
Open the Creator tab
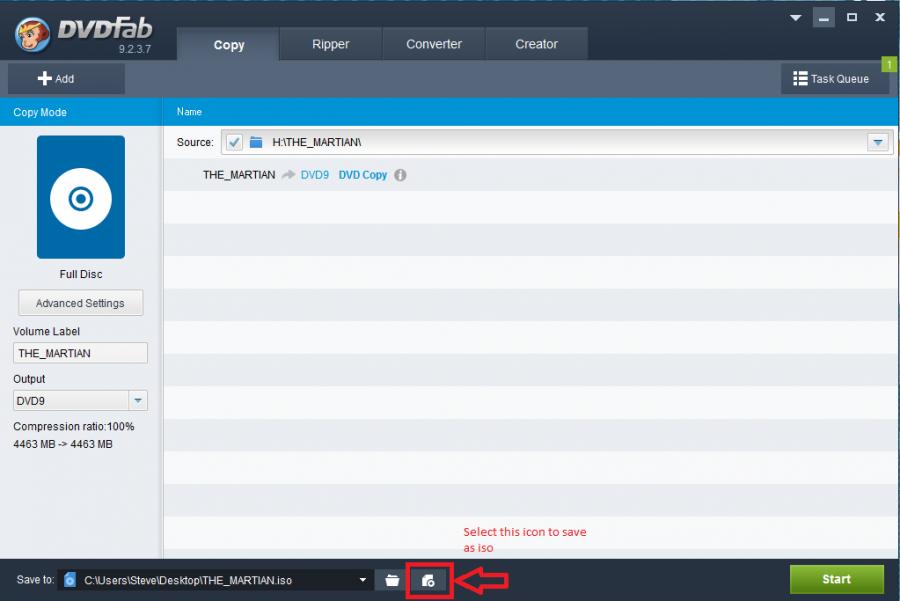pos(537,44)
